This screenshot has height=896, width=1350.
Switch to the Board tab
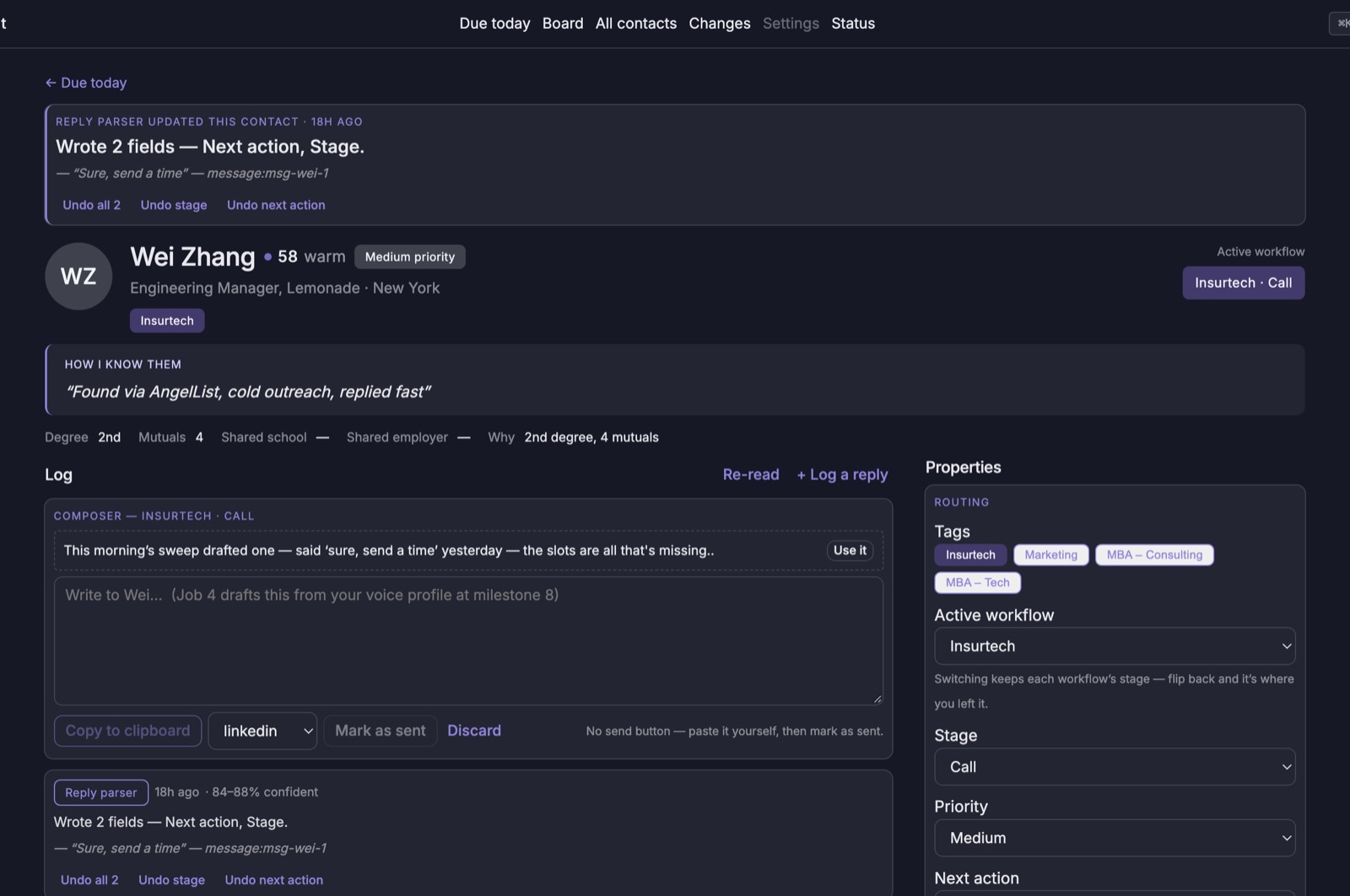click(x=563, y=24)
